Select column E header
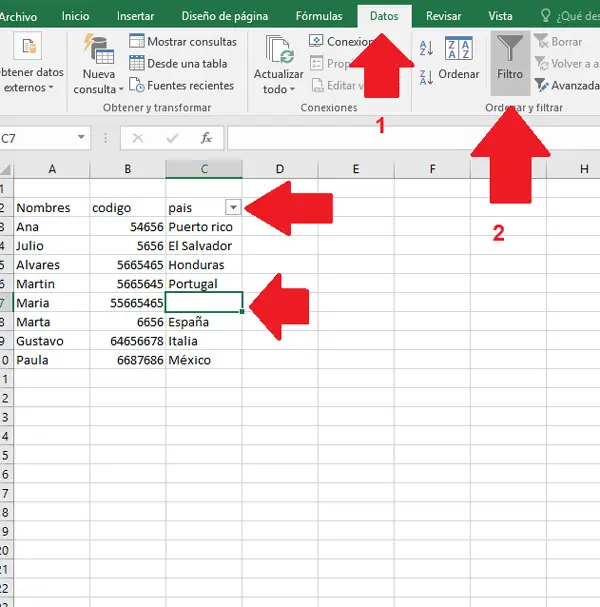The image size is (600, 607). click(356, 169)
